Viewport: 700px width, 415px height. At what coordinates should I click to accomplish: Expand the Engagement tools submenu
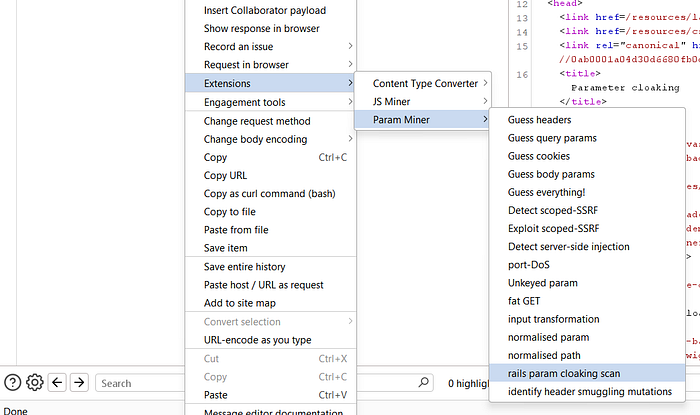point(271,102)
